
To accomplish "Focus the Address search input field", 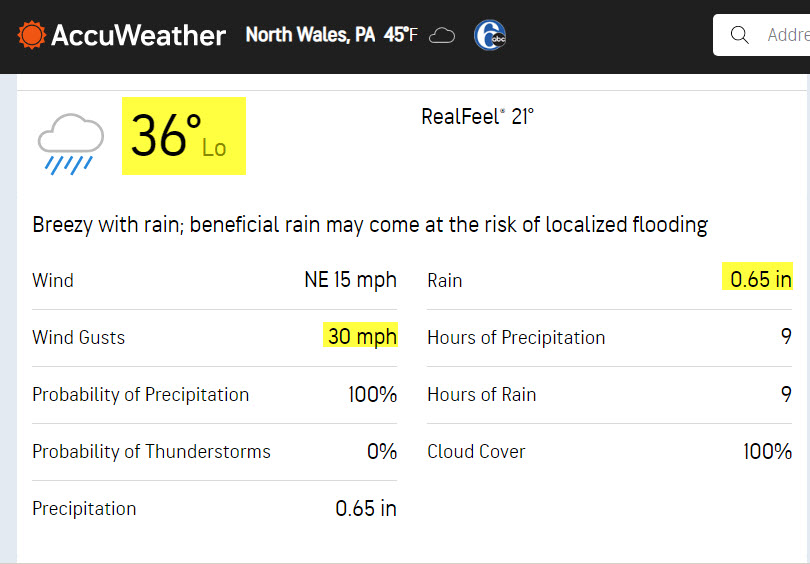I will [761, 35].
